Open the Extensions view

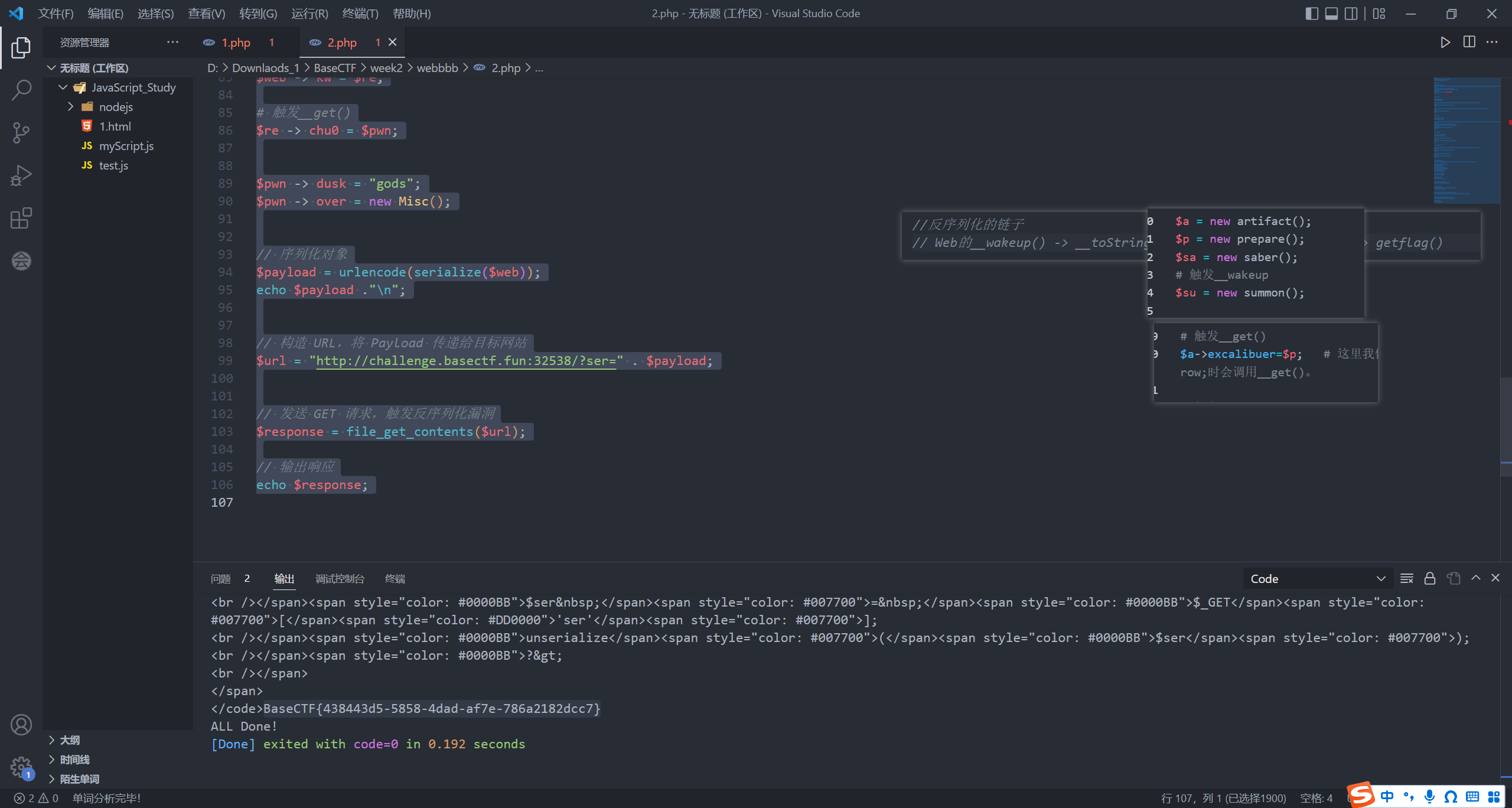(21, 218)
